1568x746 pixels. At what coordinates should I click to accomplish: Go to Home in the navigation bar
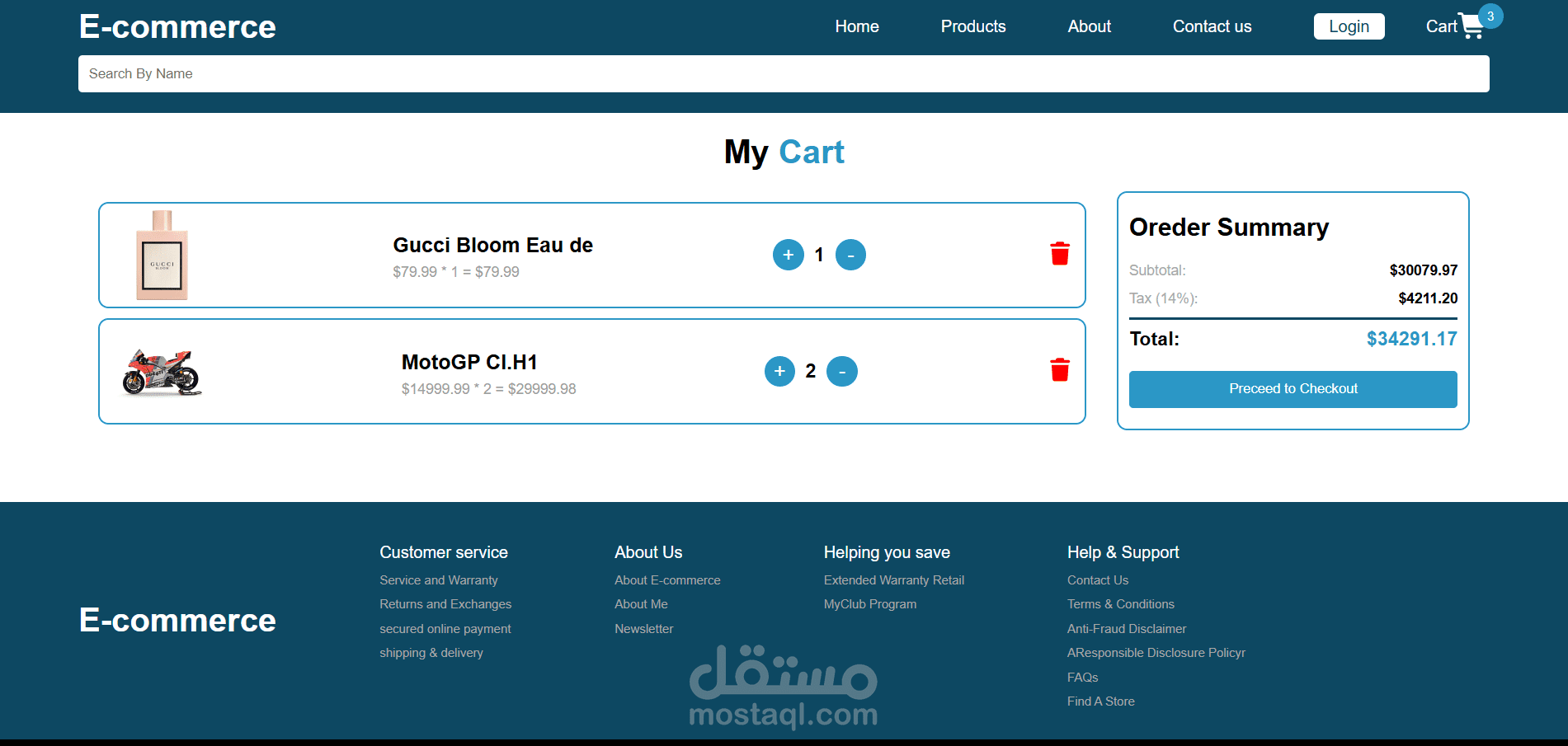click(857, 26)
